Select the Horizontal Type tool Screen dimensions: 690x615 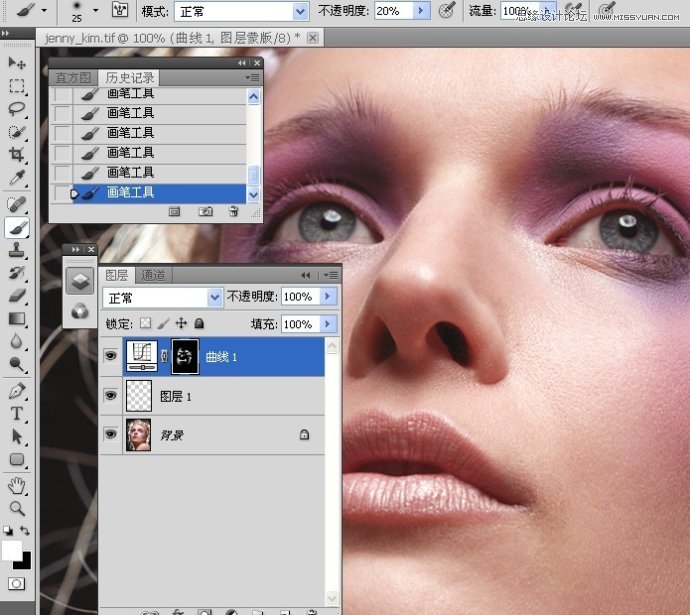coord(17,413)
